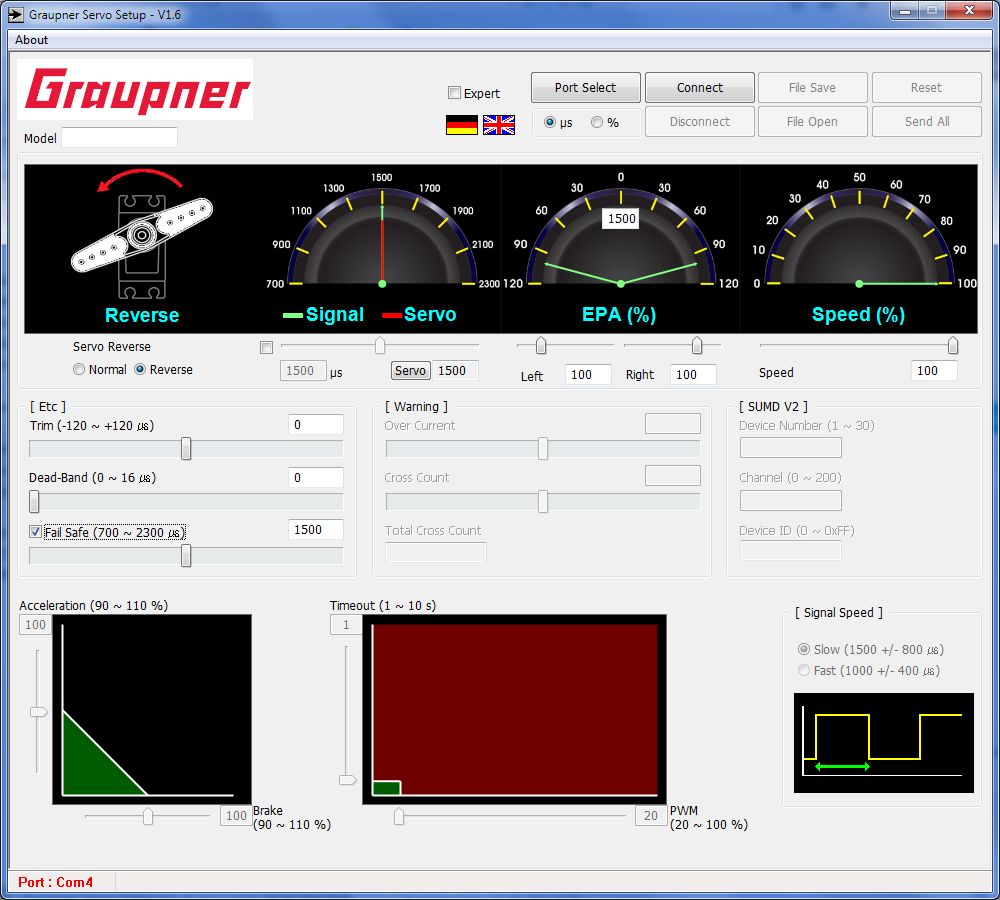Click the Acceleration vertical slider handle
This screenshot has height=900, width=1000.
click(x=38, y=712)
